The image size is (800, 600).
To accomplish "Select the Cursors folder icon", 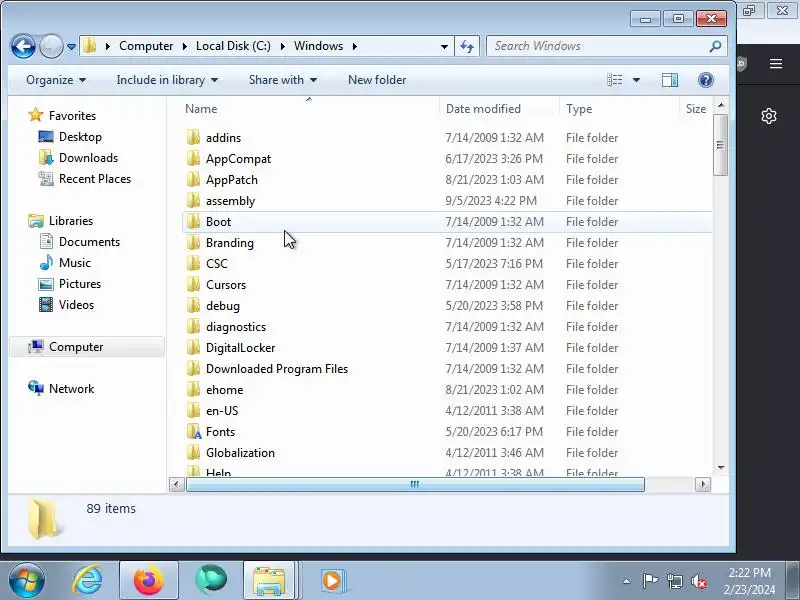I will coord(193,284).
